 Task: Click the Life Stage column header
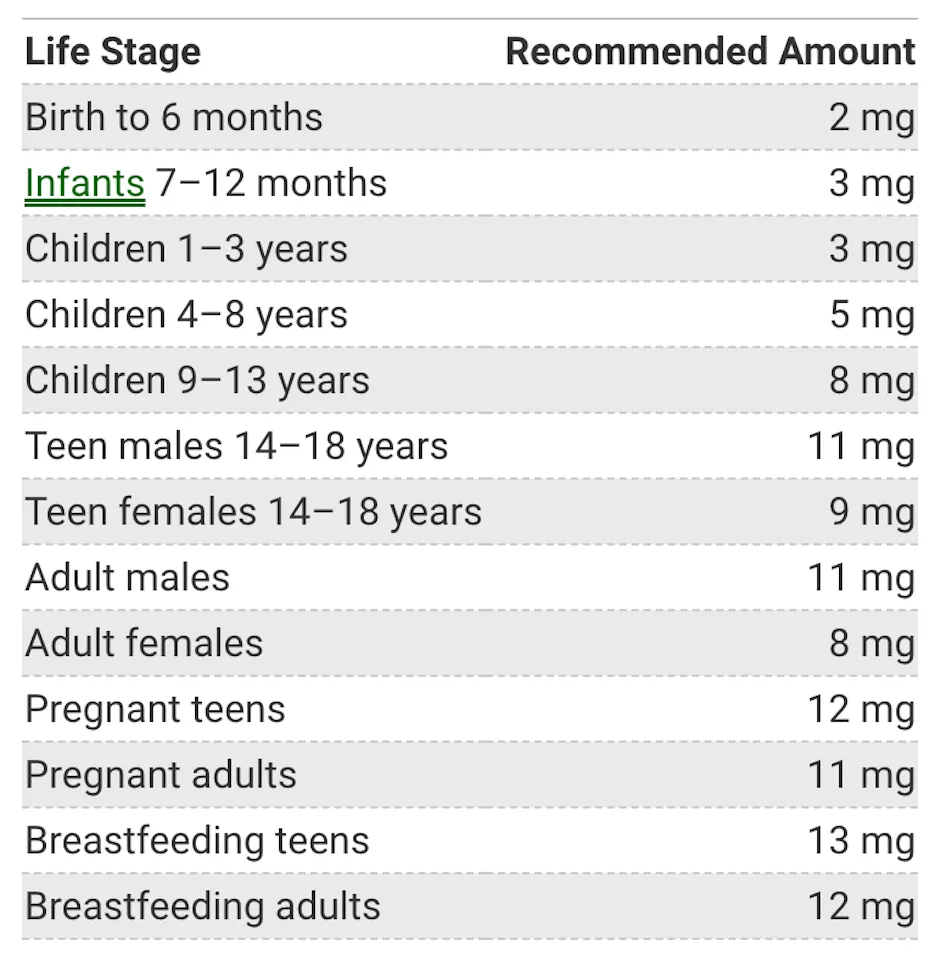click(112, 52)
